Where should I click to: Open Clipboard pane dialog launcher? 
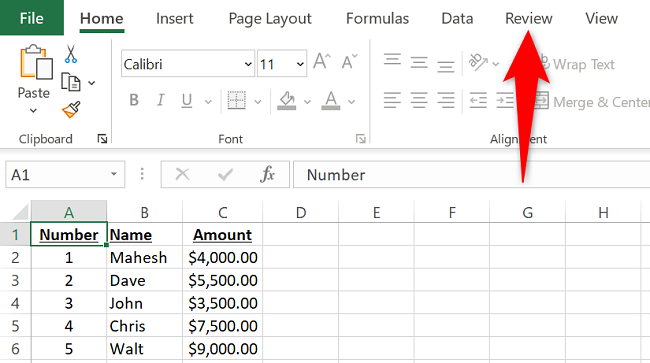[102, 139]
